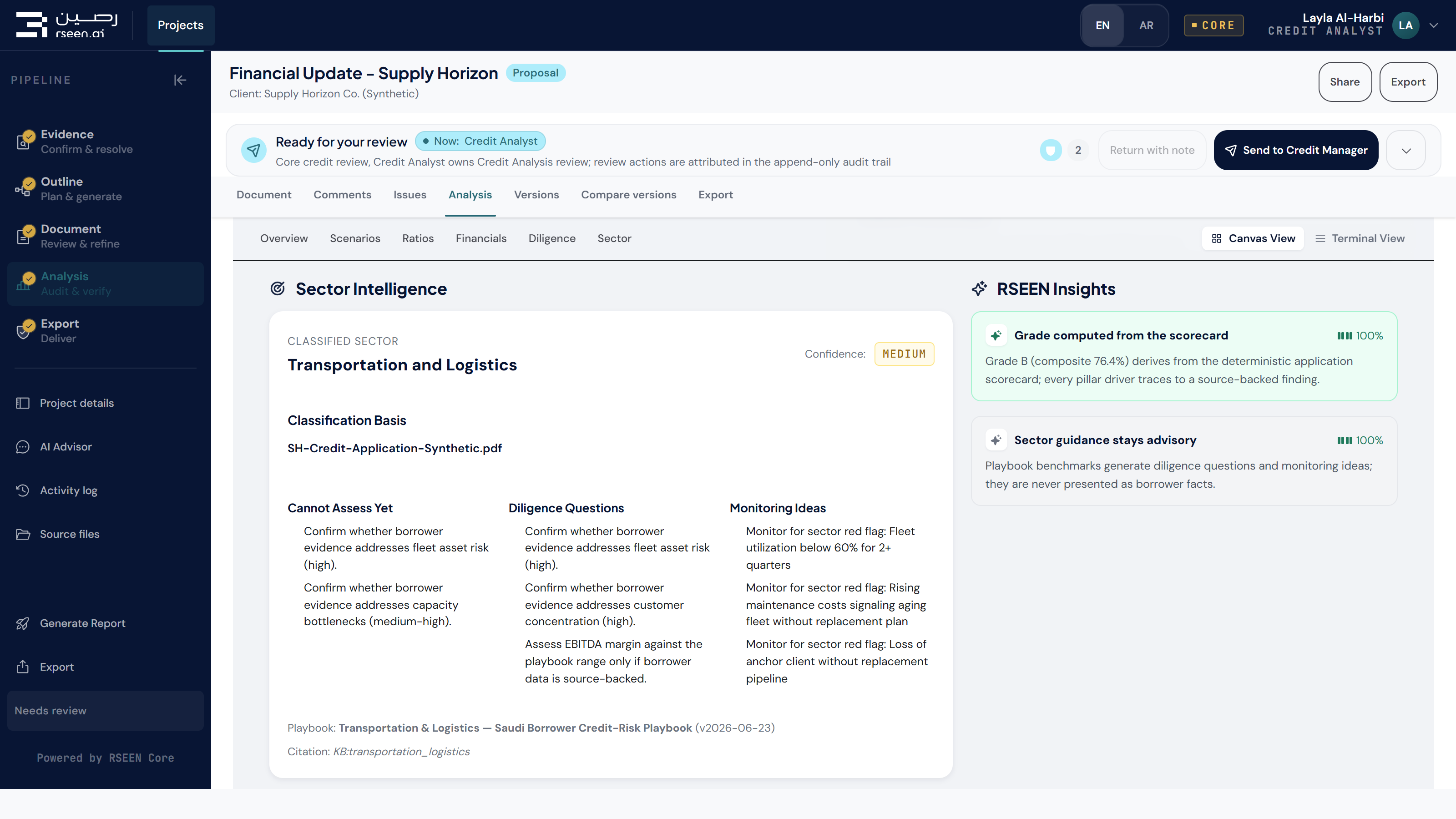Click the Transportation & Logistics playbook name
1456x819 pixels.
coord(515,728)
